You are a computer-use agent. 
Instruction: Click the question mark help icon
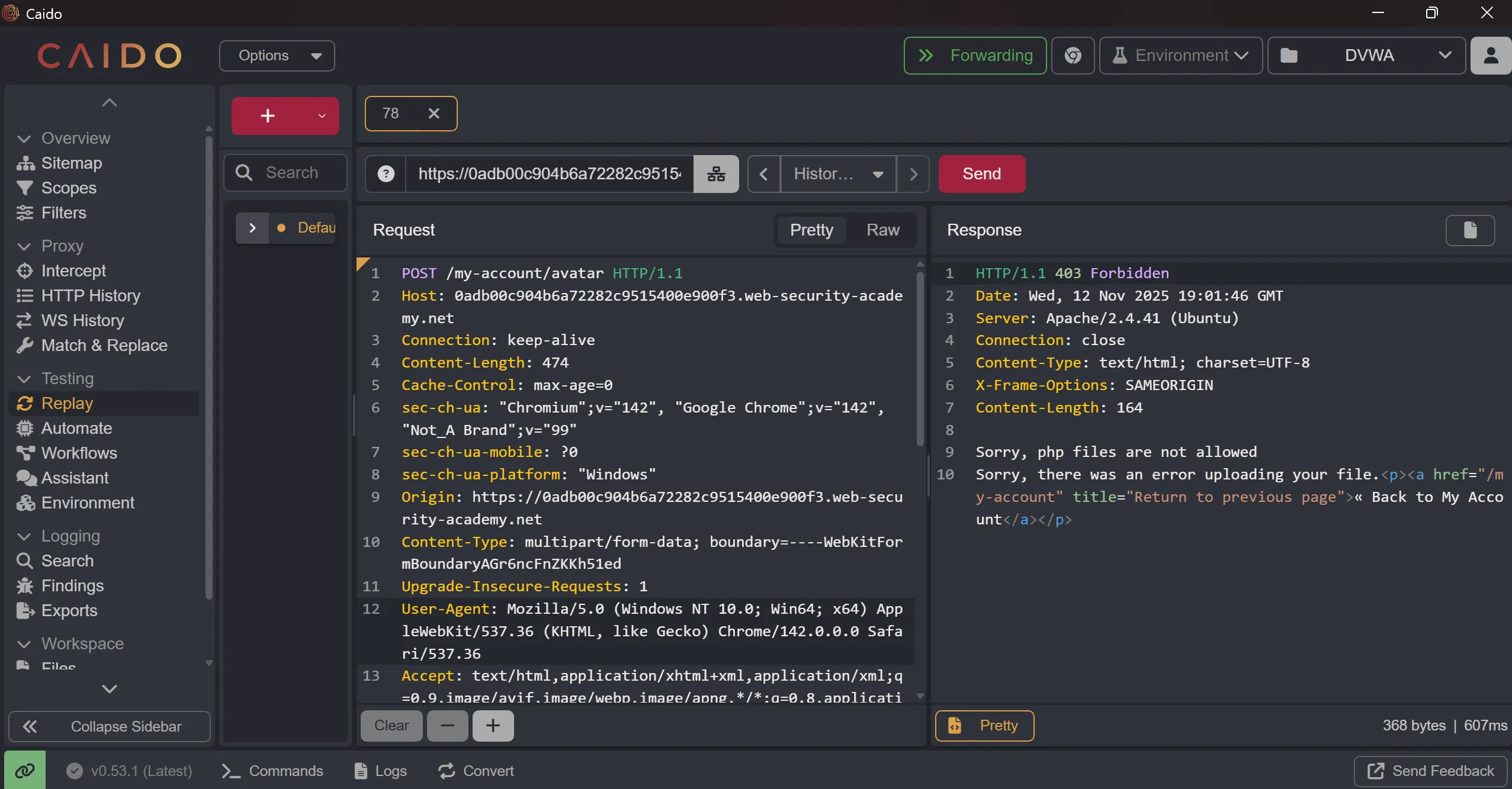386,174
